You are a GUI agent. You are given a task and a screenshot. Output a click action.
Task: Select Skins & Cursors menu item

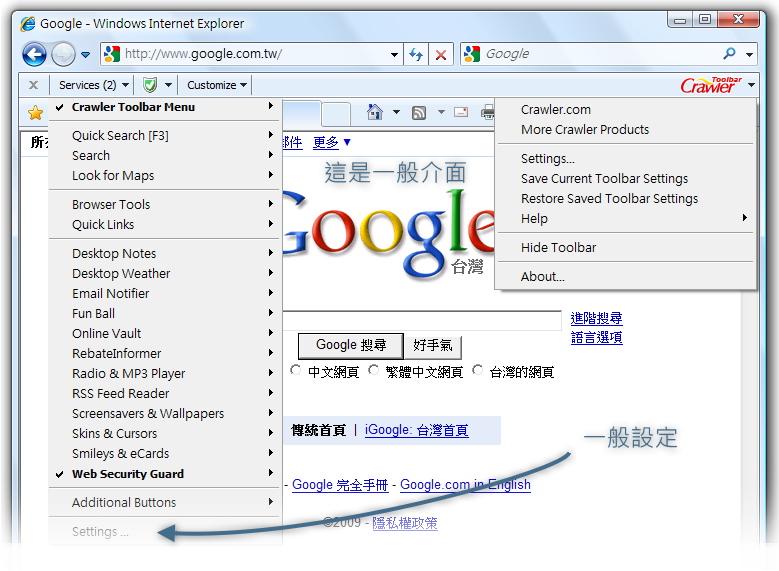coord(165,433)
